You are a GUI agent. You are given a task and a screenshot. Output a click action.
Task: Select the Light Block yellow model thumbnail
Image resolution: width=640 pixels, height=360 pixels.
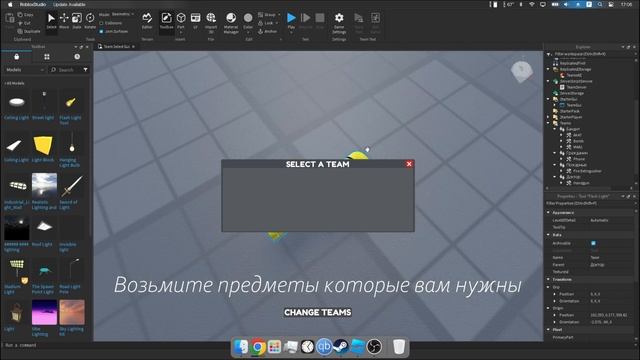tap(43, 144)
